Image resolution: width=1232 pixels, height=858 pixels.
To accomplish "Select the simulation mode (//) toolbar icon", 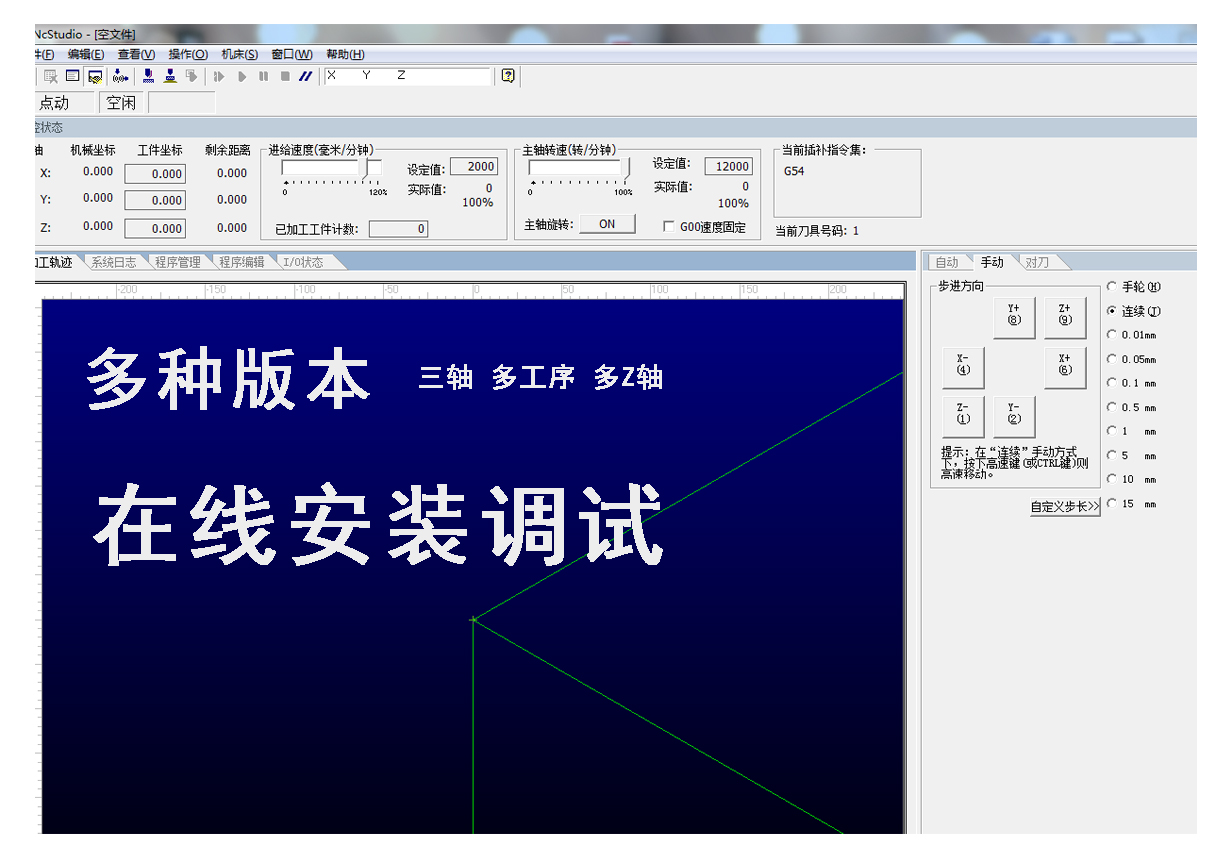I will point(304,76).
